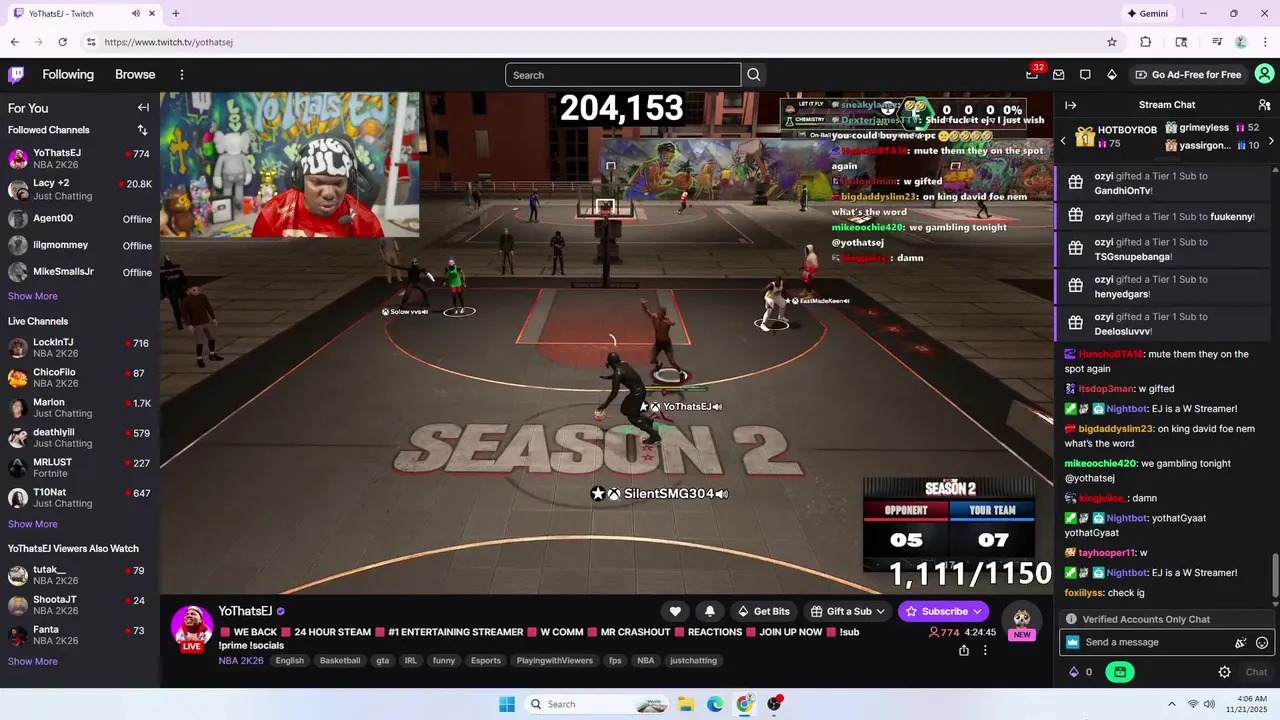Image resolution: width=1280 pixels, height=720 pixels.
Task: Open channel points green button
Action: (x=1120, y=672)
